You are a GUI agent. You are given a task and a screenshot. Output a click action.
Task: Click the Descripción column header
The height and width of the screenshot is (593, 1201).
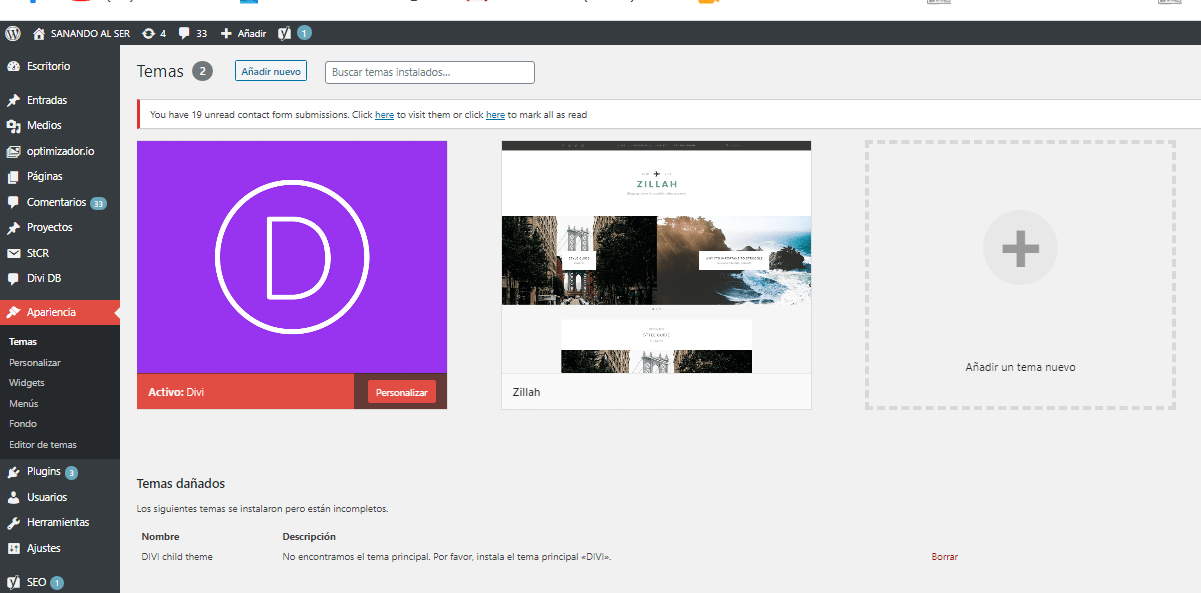(309, 537)
